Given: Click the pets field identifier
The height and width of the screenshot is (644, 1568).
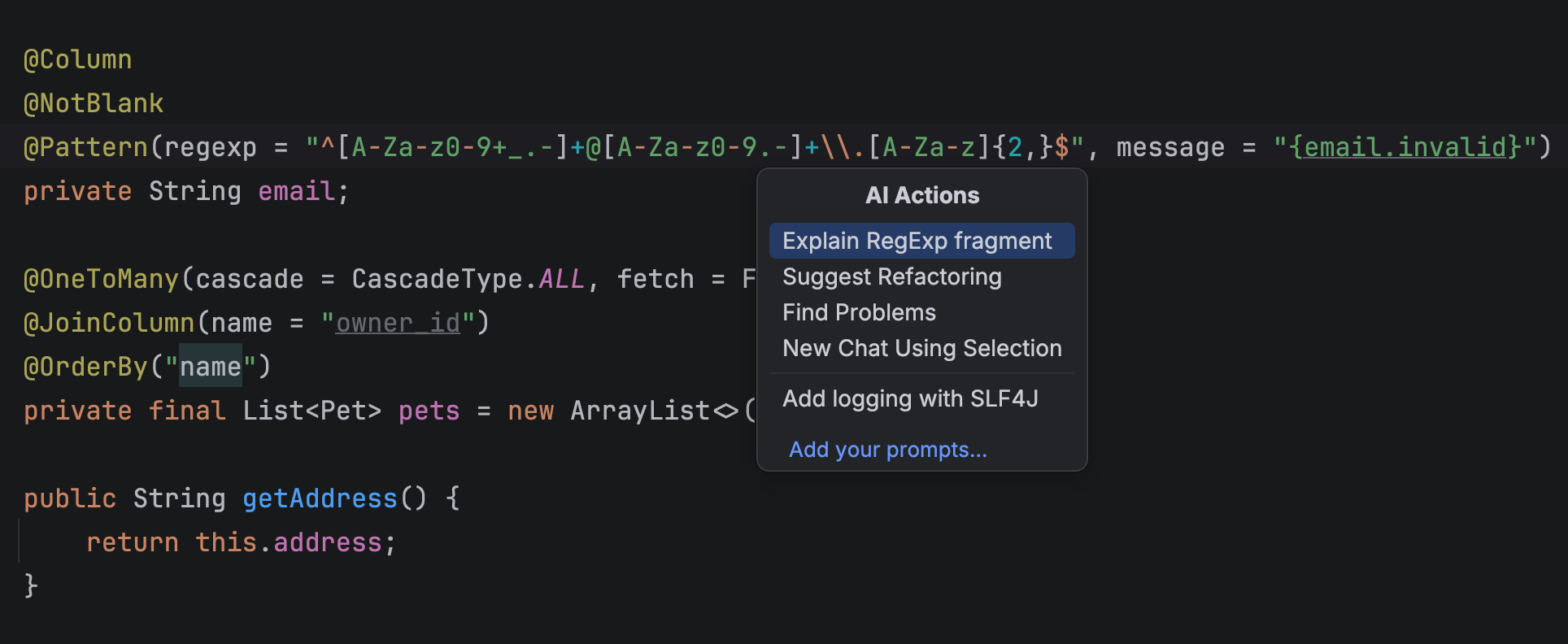Looking at the screenshot, I should (429, 411).
